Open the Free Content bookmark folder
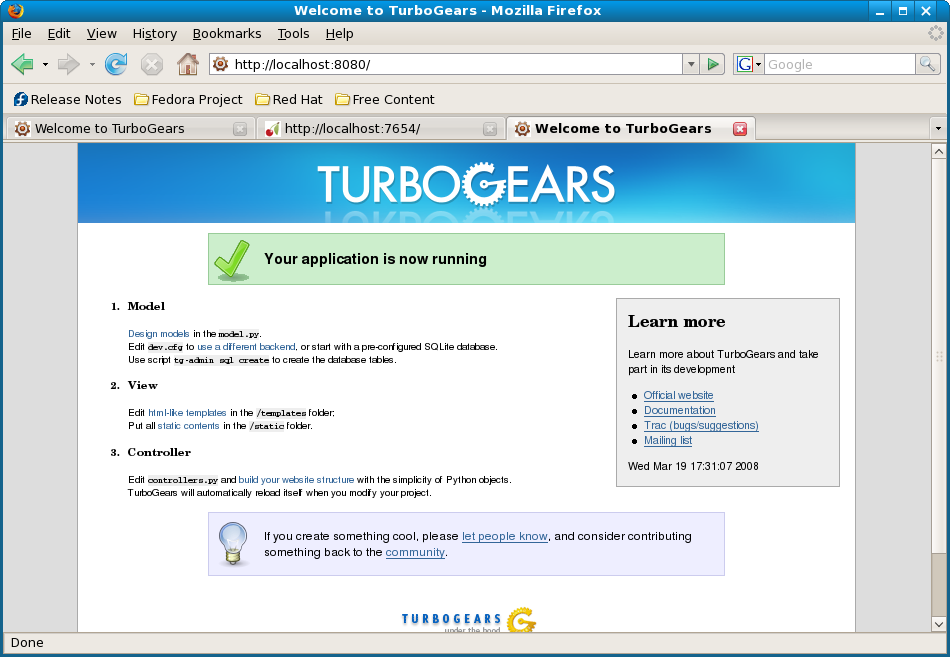This screenshot has height=657, width=950. click(385, 99)
